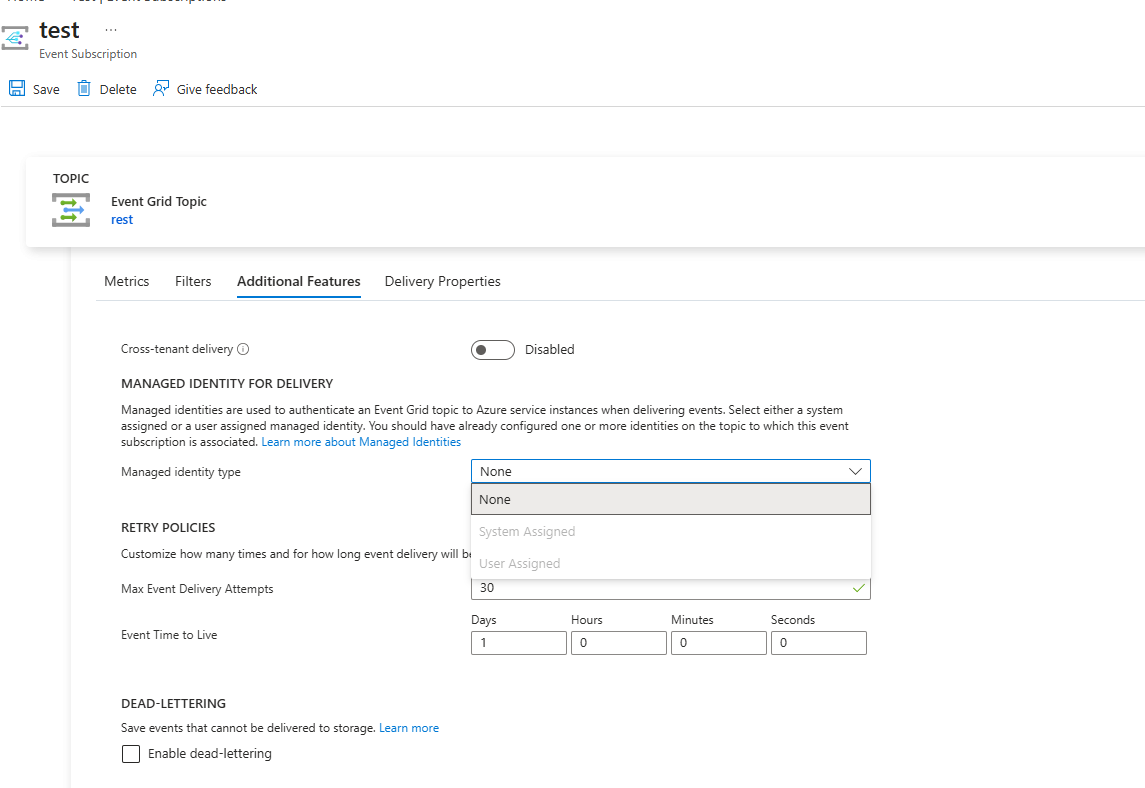Click the Cross-tenant delivery label
Screen dimensions: 1145x788
pyautogui.click(x=177, y=349)
